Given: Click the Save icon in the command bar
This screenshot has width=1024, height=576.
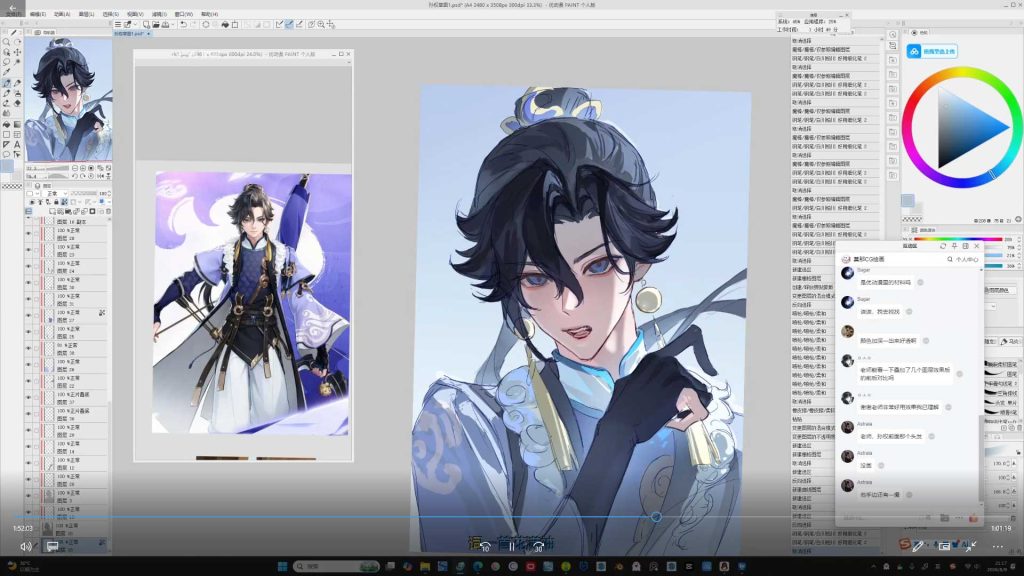Looking at the screenshot, I should (166, 24).
